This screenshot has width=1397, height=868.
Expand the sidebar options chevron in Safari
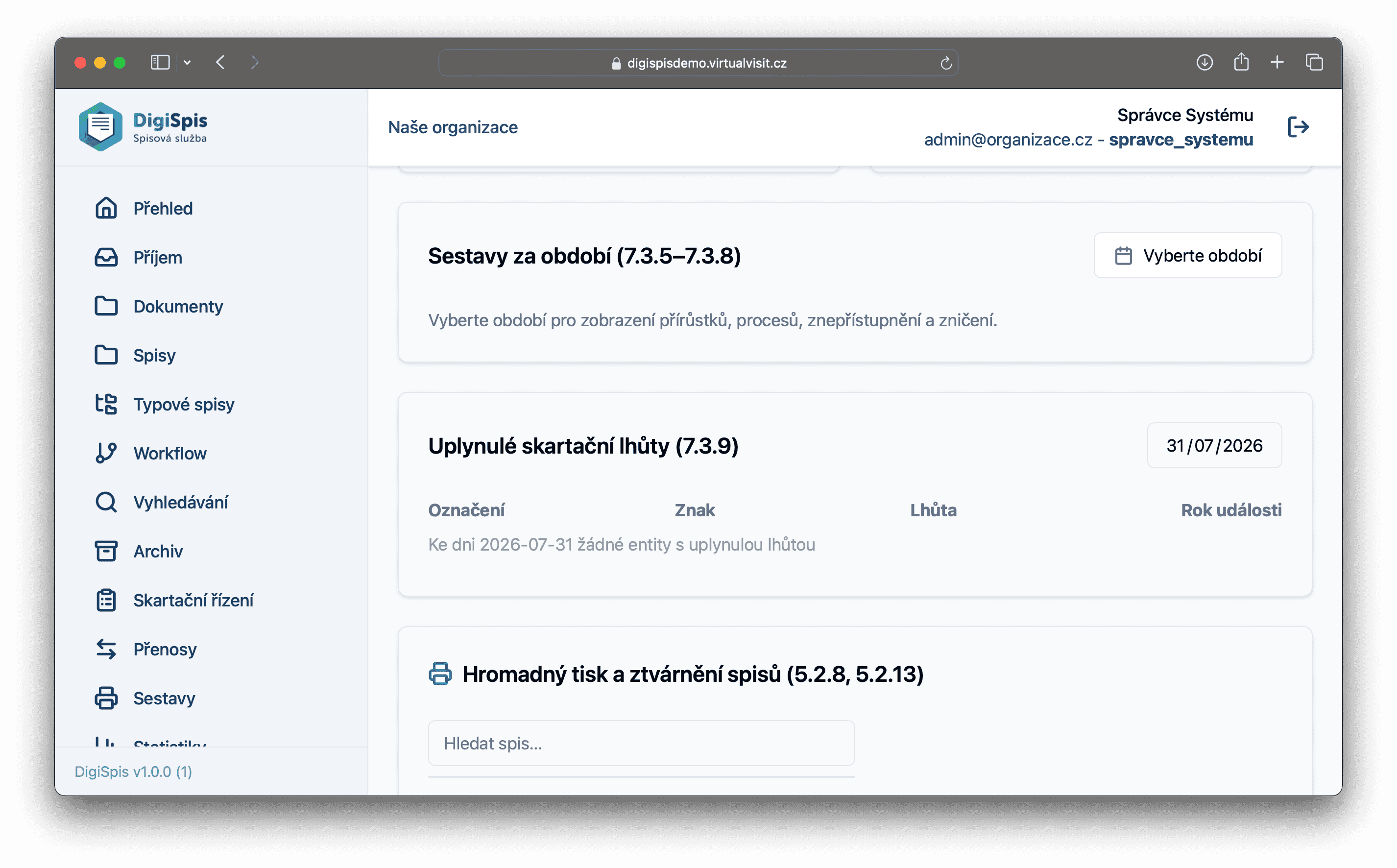(187, 63)
